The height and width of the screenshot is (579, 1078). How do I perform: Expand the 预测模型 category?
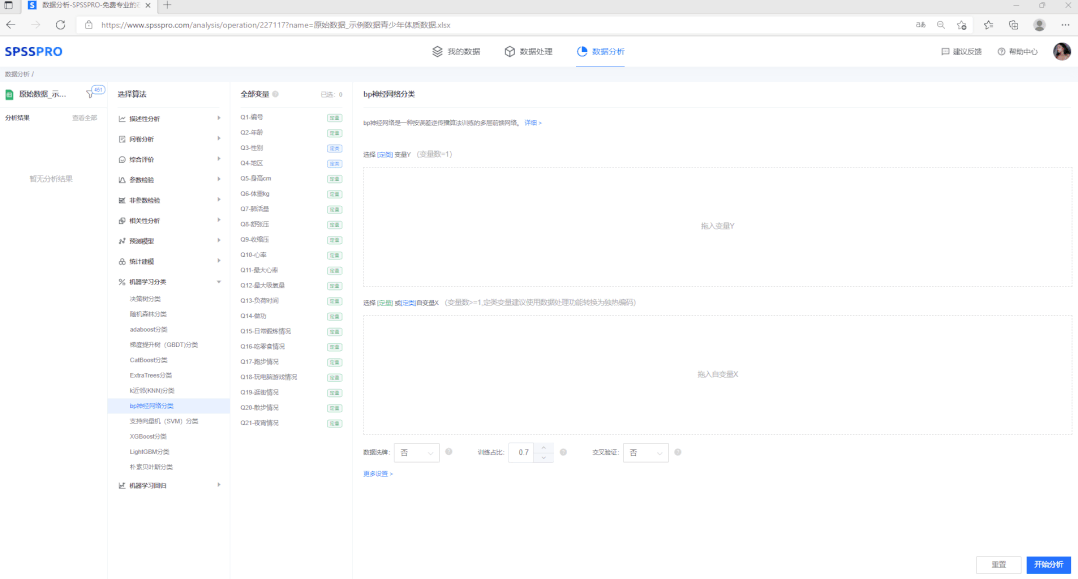219,241
